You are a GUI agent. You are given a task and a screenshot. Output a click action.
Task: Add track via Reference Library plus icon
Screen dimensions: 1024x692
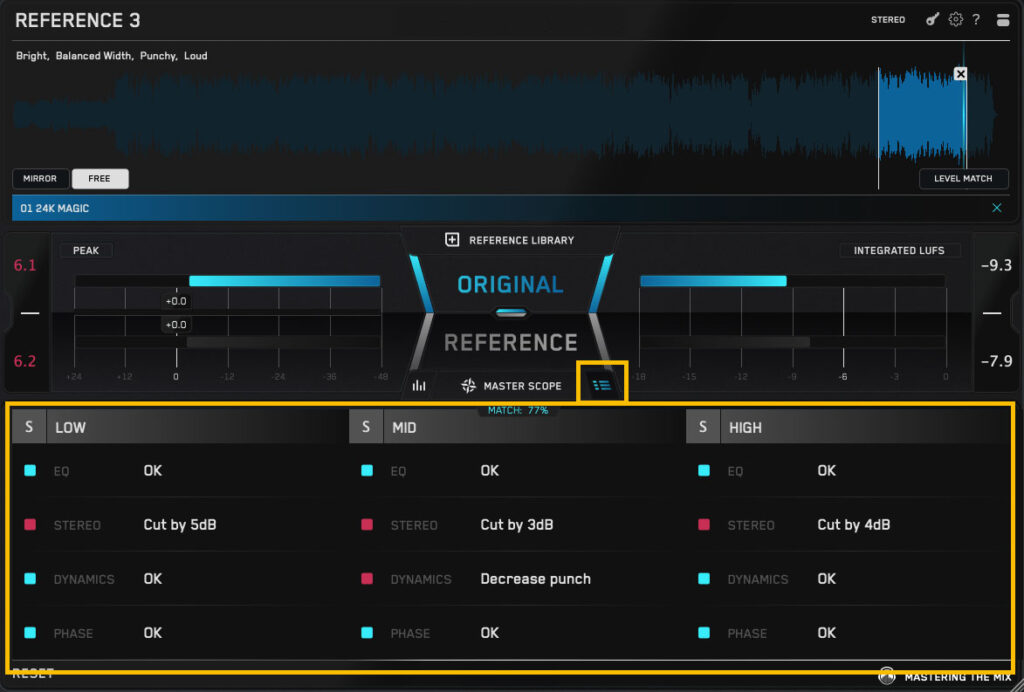click(x=452, y=240)
